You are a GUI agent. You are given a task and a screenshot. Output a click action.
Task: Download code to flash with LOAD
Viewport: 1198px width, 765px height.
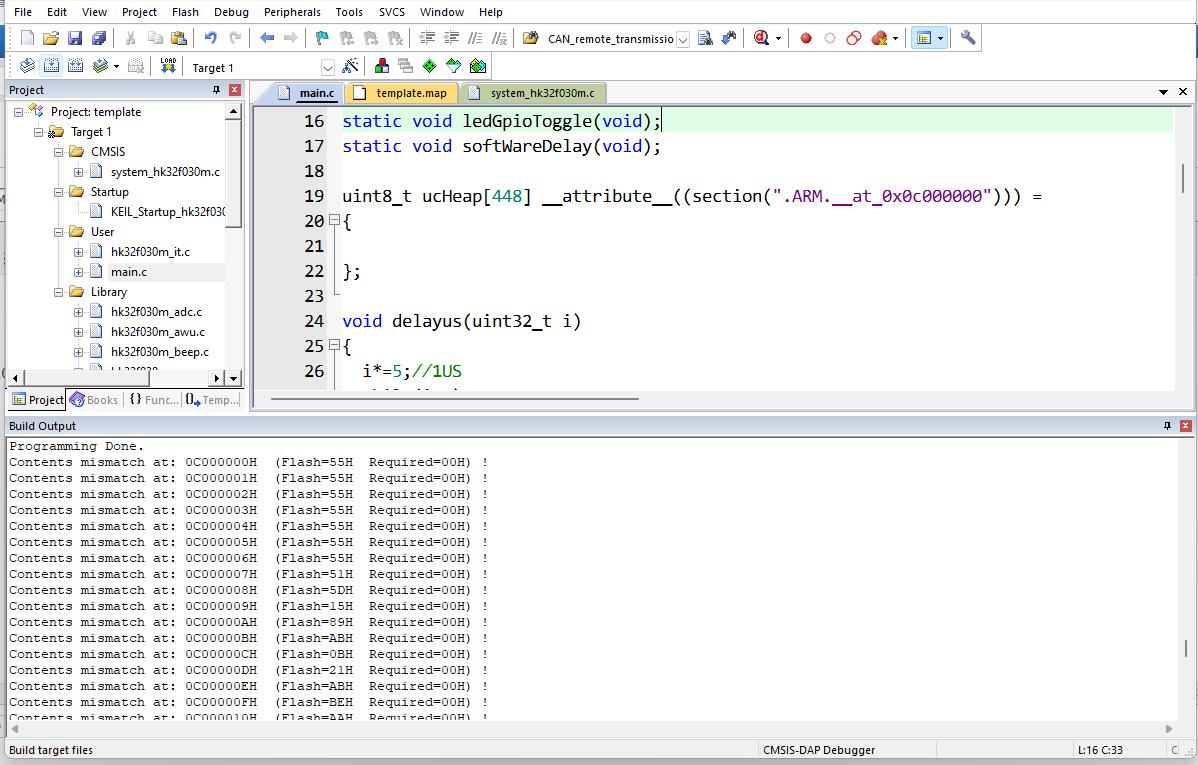click(168, 66)
